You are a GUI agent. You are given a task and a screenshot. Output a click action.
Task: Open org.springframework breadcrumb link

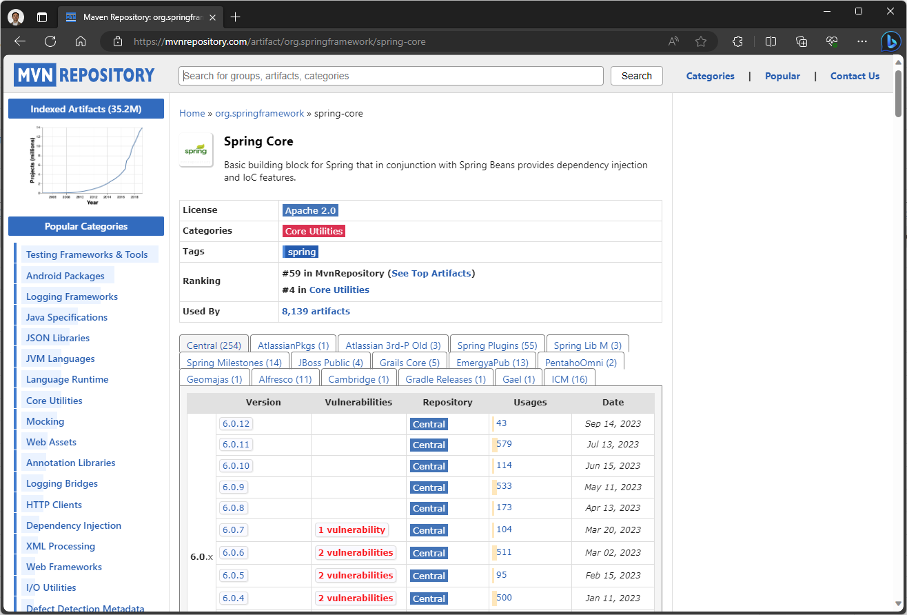259,113
